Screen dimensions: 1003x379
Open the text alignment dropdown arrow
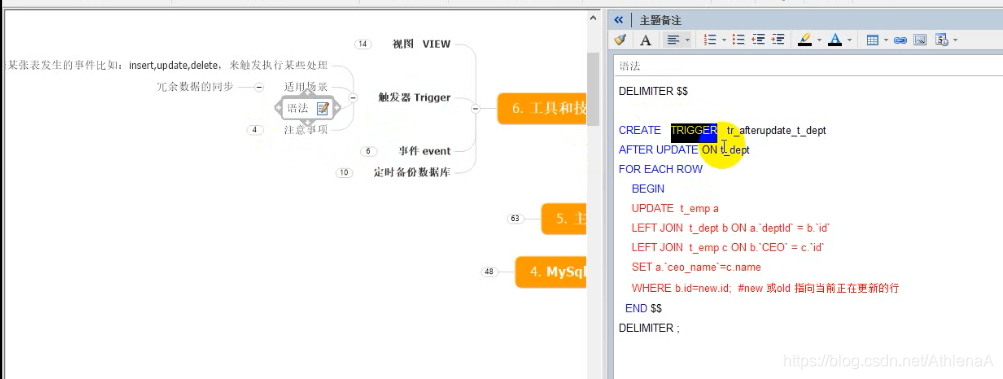point(688,40)
